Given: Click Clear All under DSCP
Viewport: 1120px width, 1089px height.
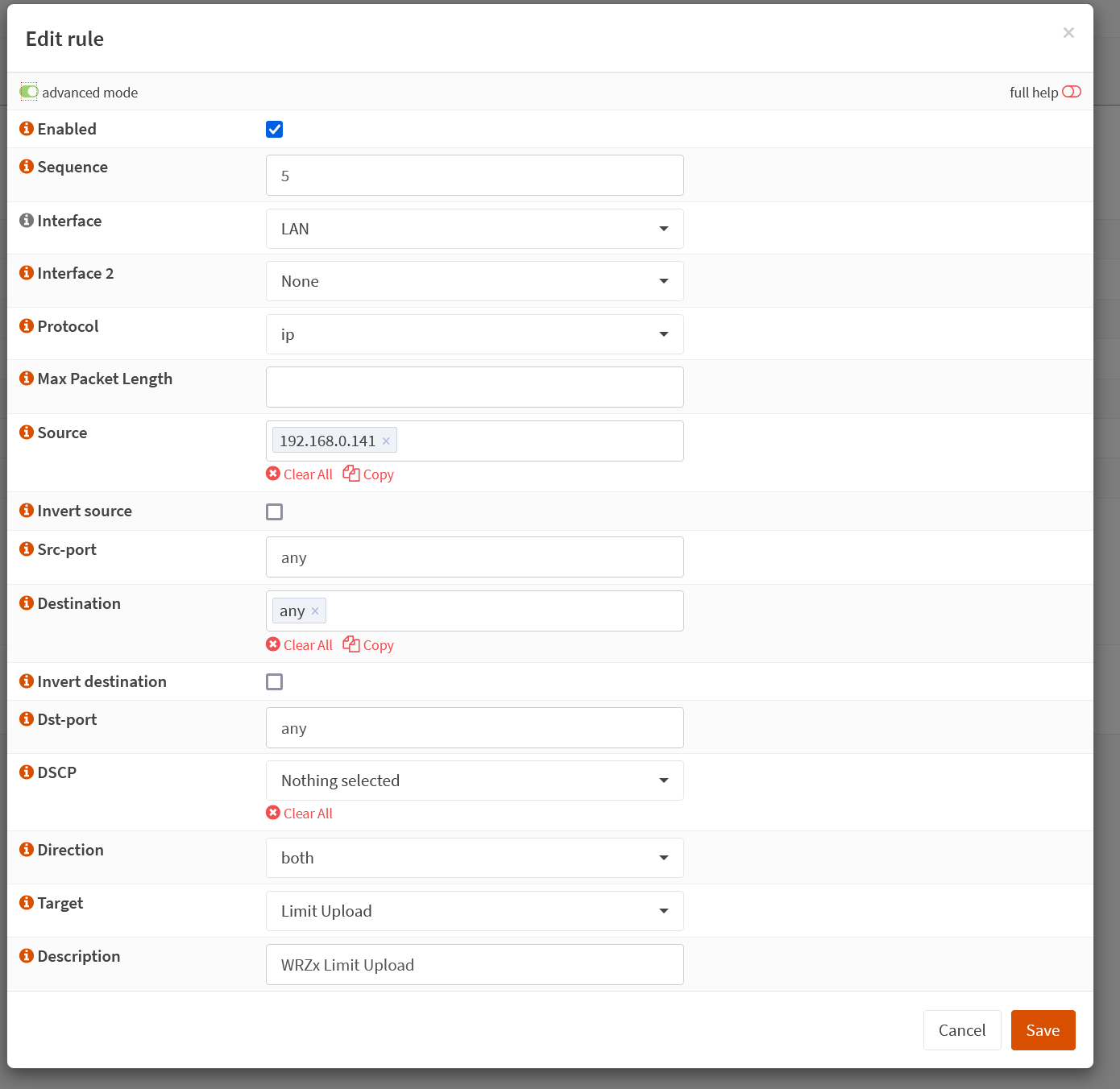Looking at the screenshot, I should 299,814.
